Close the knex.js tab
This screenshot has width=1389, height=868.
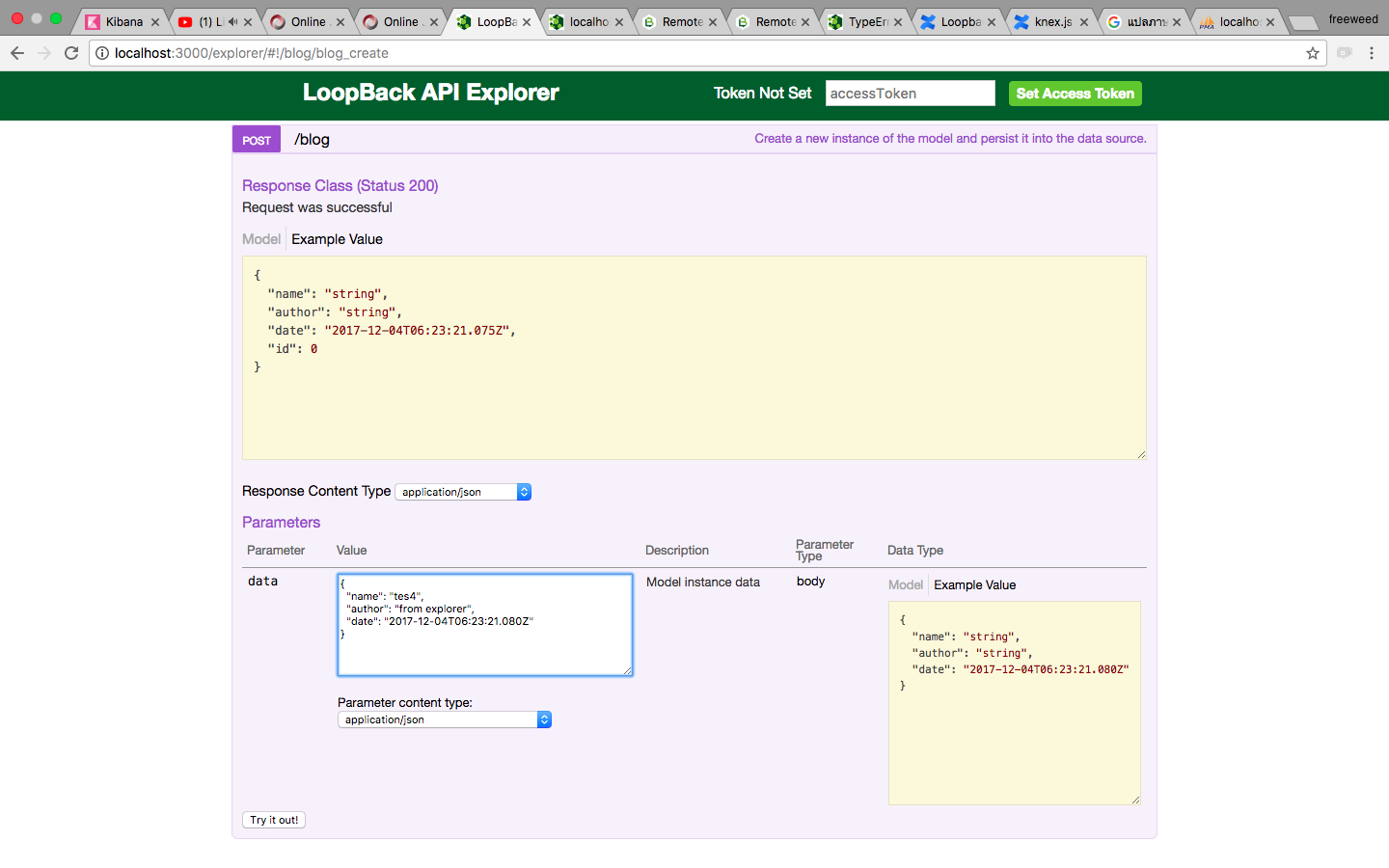pyautogui.click(x=1084, y=22)
